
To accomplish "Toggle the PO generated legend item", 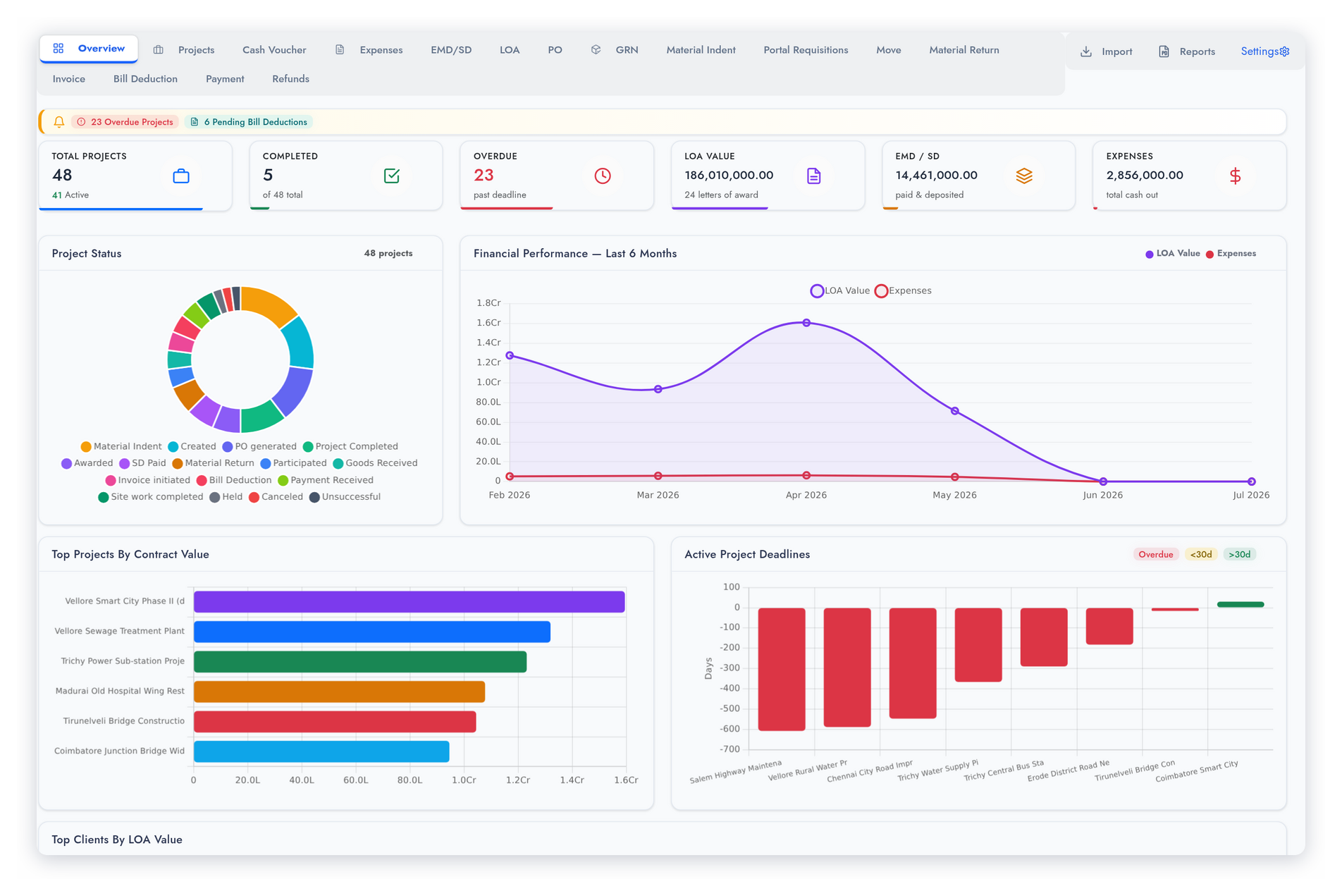I will tap(259, 446).
